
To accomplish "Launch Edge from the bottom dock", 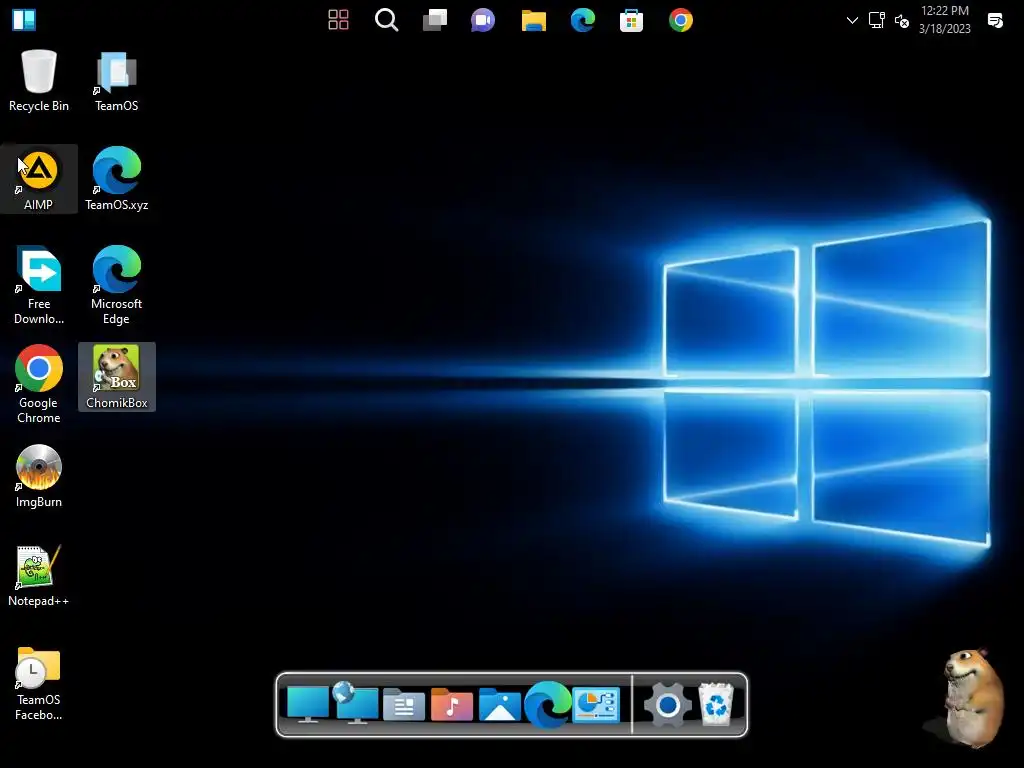I will pyautogui.click(x=547, y=704).
